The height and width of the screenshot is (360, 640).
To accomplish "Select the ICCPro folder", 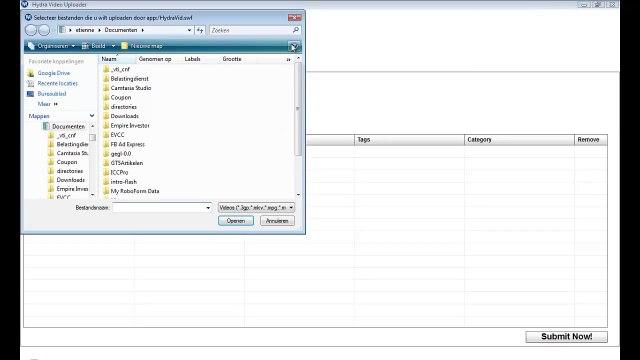I will point(116,173).
